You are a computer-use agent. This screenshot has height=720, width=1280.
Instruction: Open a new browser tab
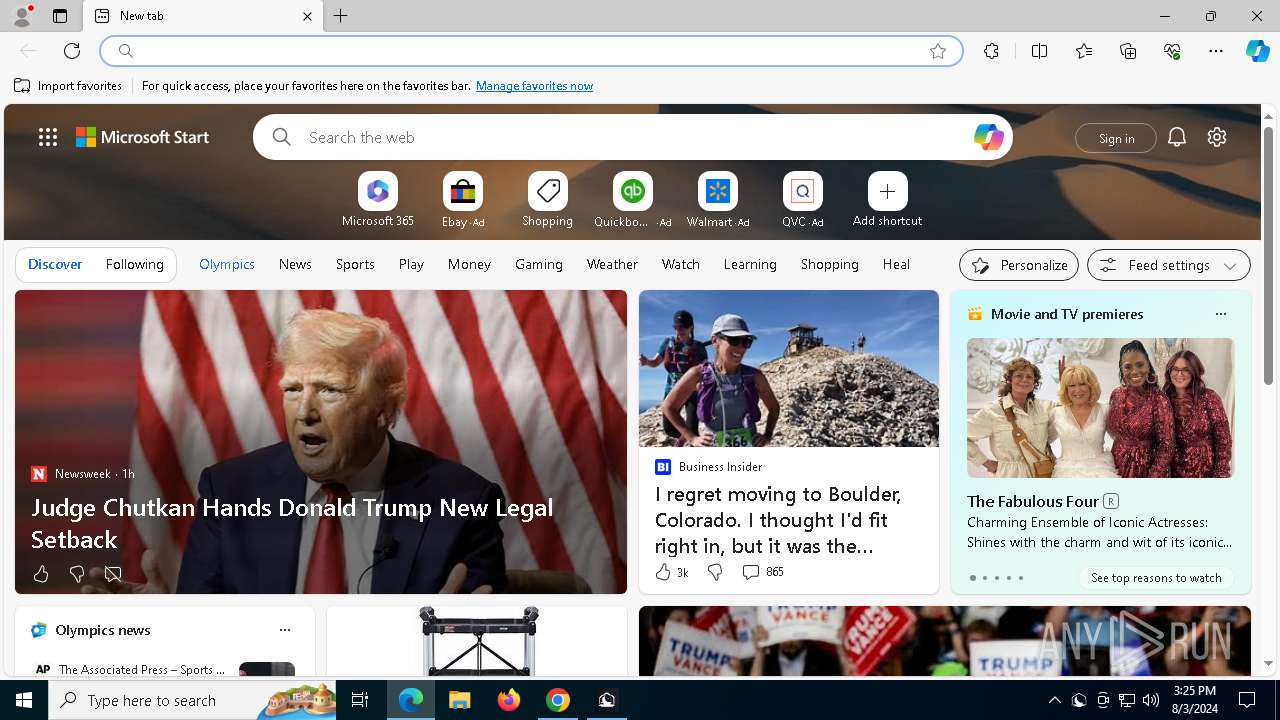341,16
